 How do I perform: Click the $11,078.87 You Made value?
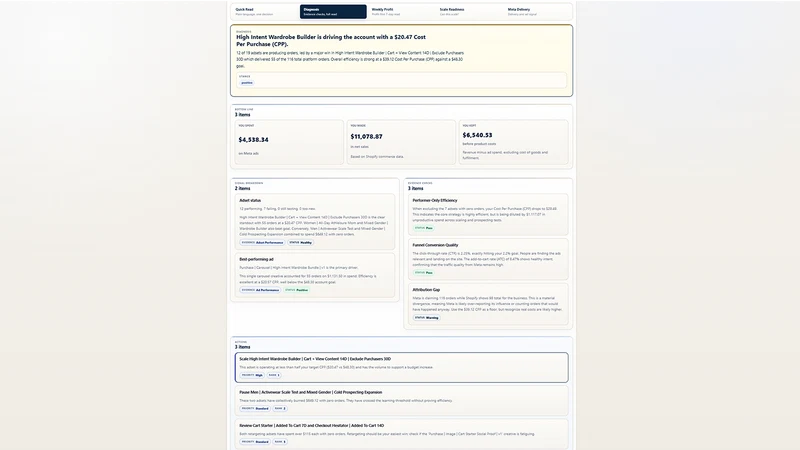[x=366, y=137]
